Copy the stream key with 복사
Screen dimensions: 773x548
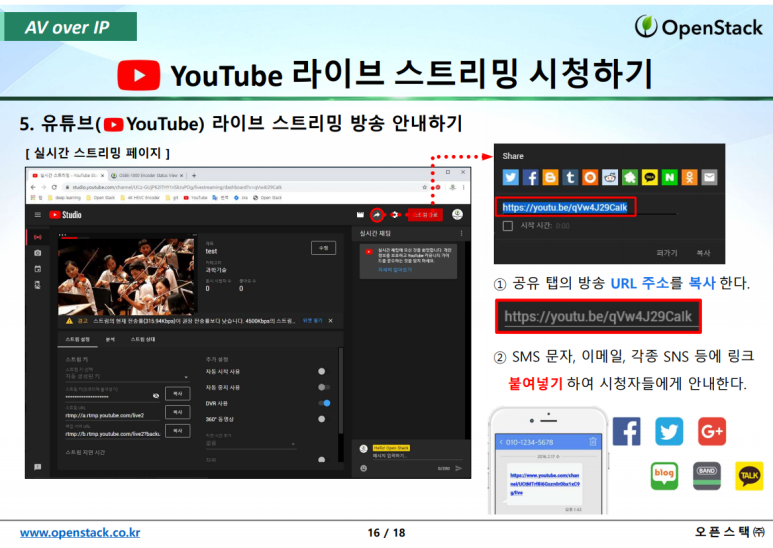(x=177, y=394)
